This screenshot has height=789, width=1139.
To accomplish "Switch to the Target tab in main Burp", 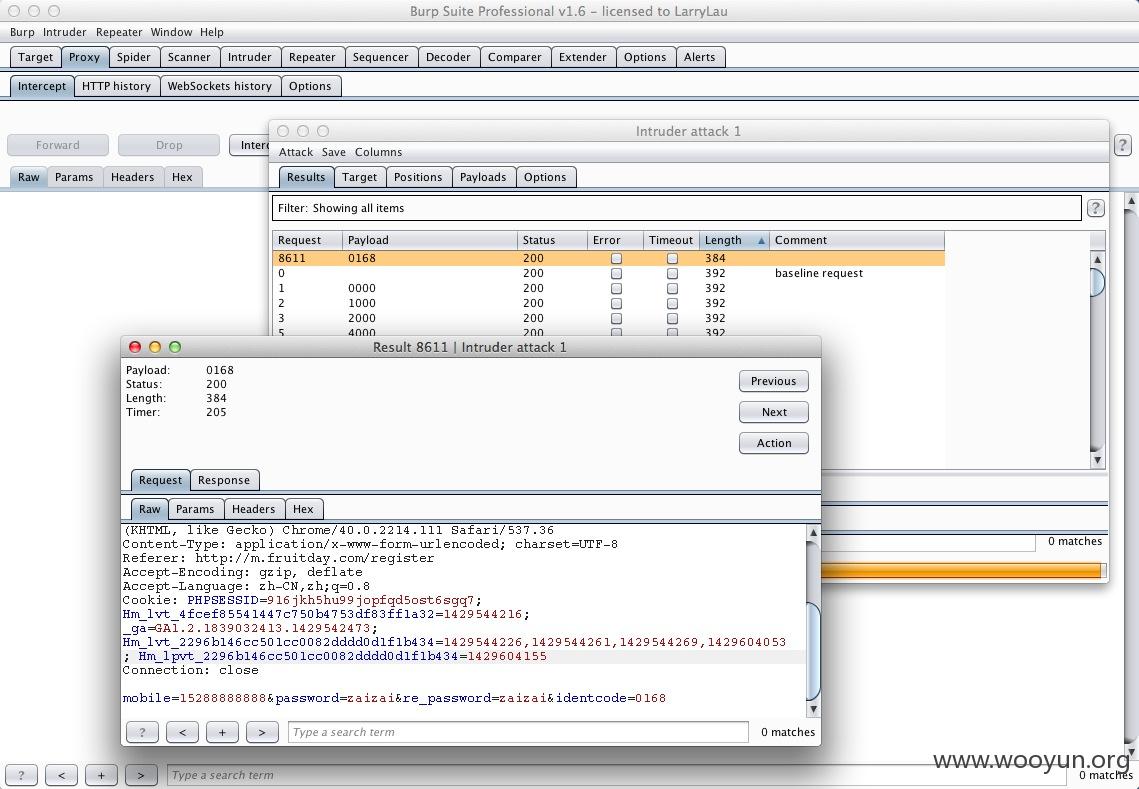I will 36,57.
